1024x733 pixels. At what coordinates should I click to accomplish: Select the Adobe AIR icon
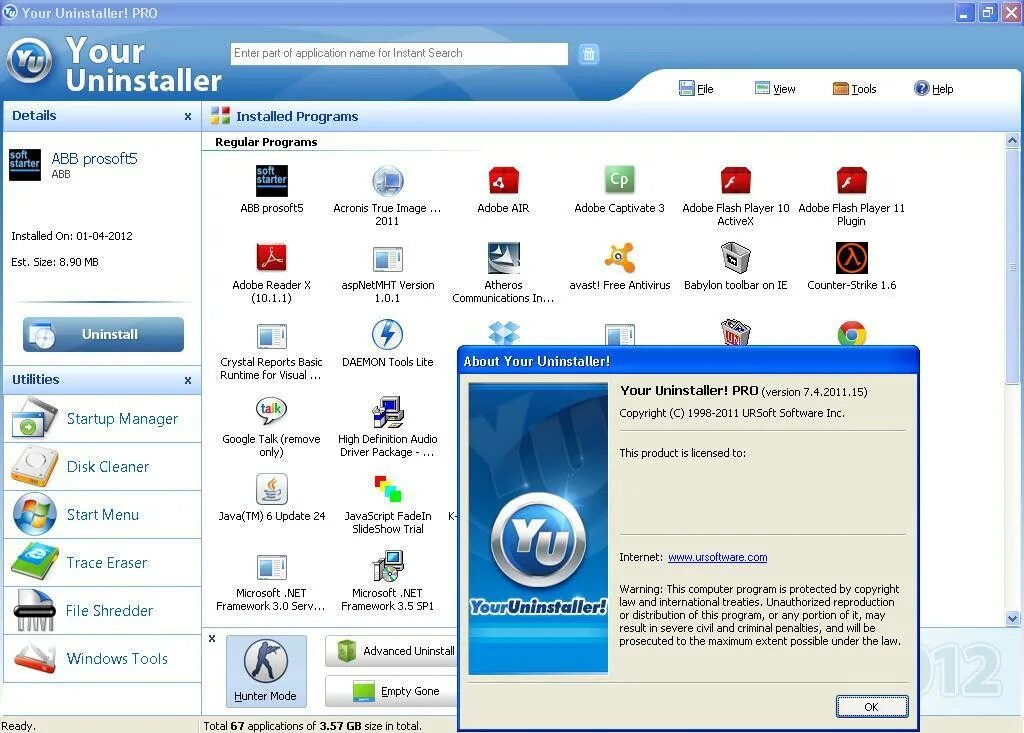[x=504, y=181]
